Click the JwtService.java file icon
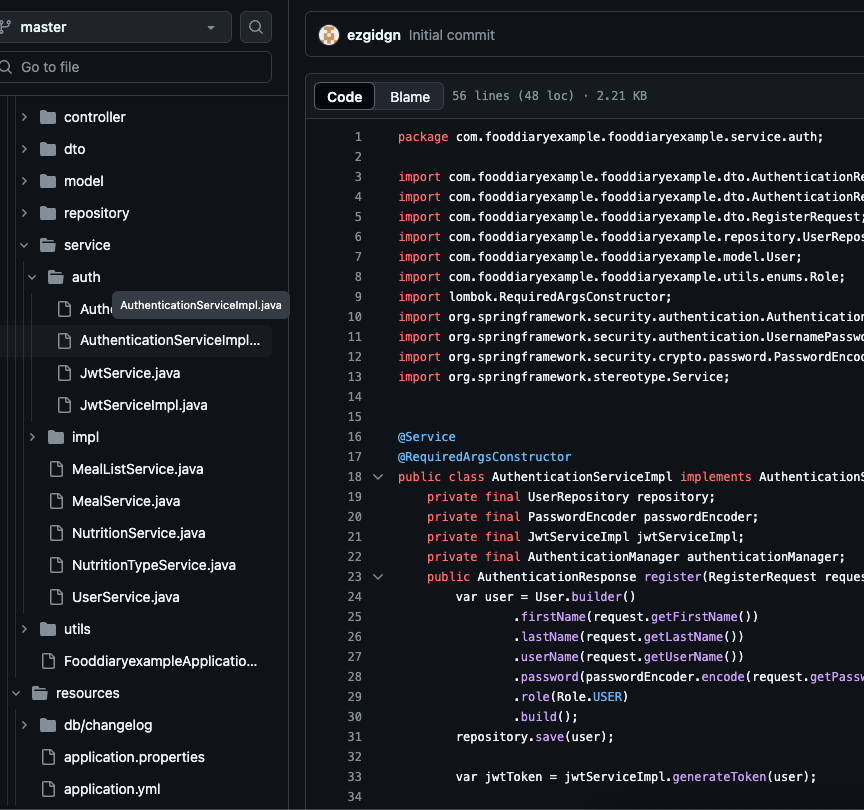This screenshot has width=864, height=810. [x=64, y=373]
